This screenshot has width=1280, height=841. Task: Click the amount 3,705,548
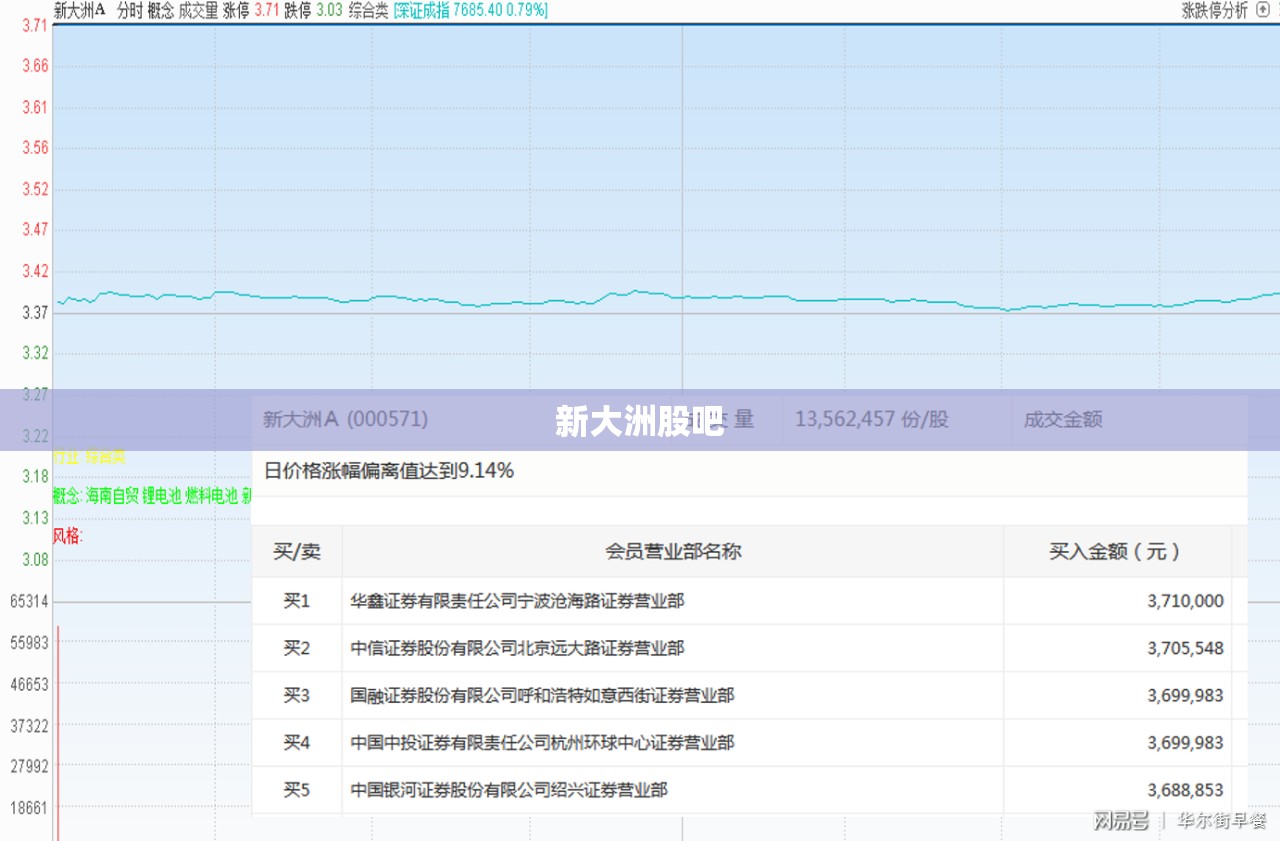click(1185, 648)
